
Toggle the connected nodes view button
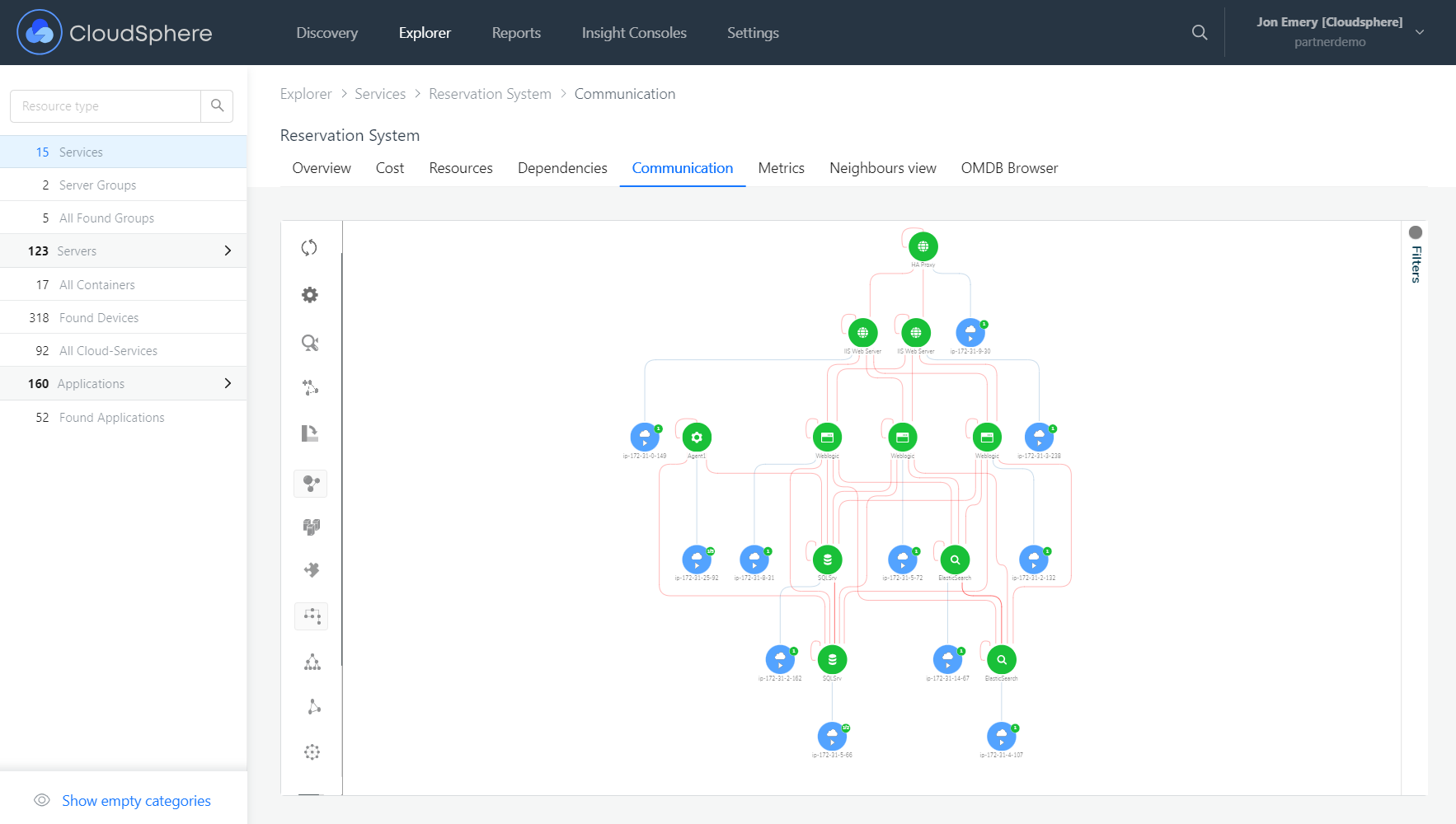click(311, 484)
